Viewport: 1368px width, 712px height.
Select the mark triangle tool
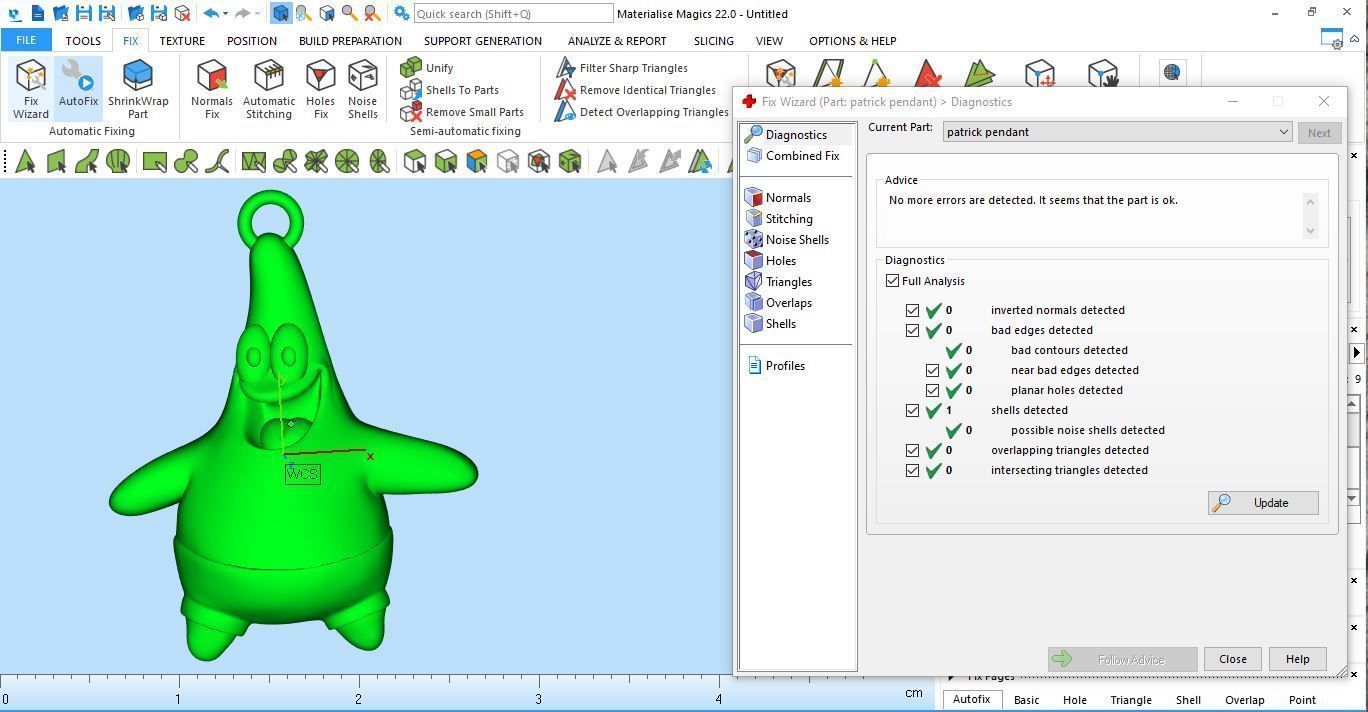click(25, 161)
